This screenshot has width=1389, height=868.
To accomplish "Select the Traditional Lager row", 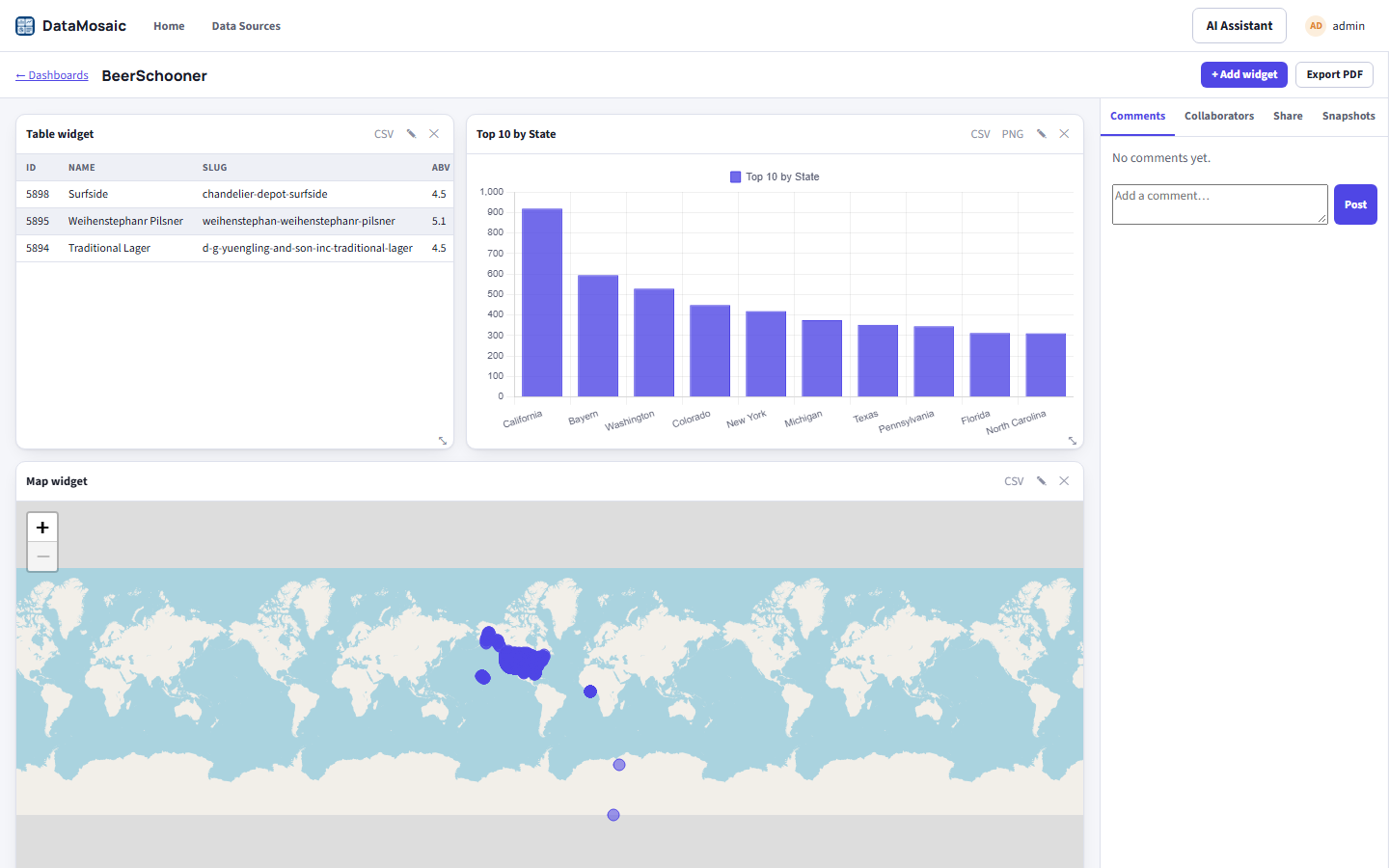I will (x=234, y=248).
